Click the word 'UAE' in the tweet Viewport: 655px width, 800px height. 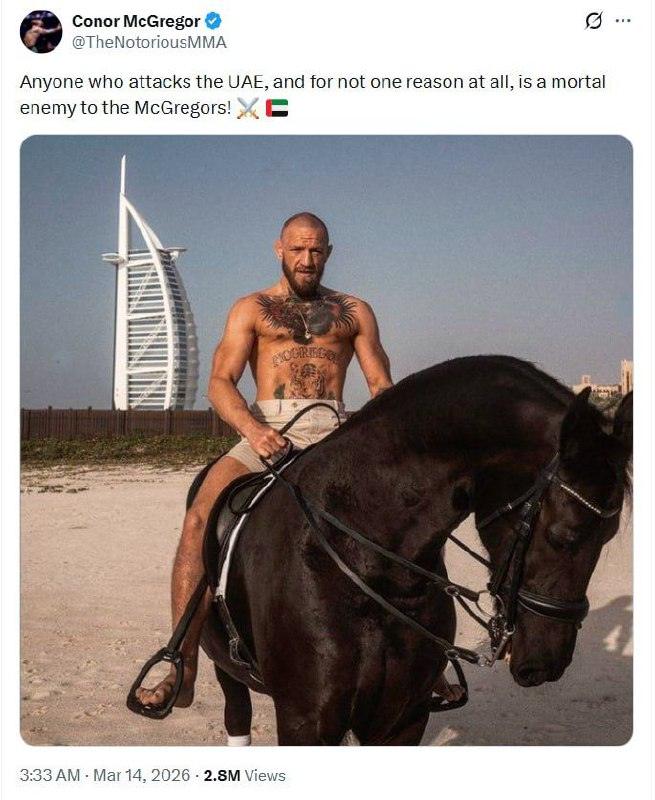[x=248, y=82]
